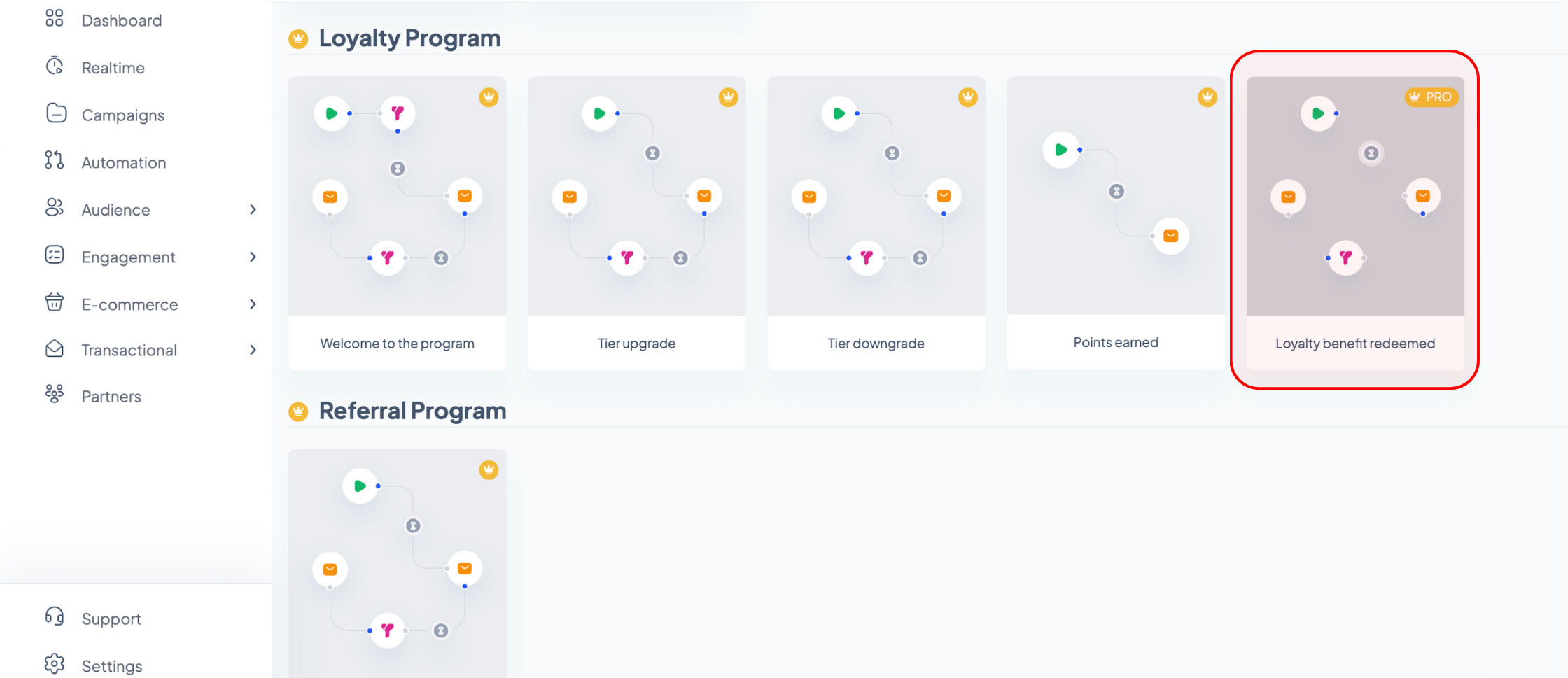Viewport: 1568px width, 678px height.
Task: Click the PRO badge on Loyalty benefit redeemed
Action: pyautogui.click(x=1431, y=97)
